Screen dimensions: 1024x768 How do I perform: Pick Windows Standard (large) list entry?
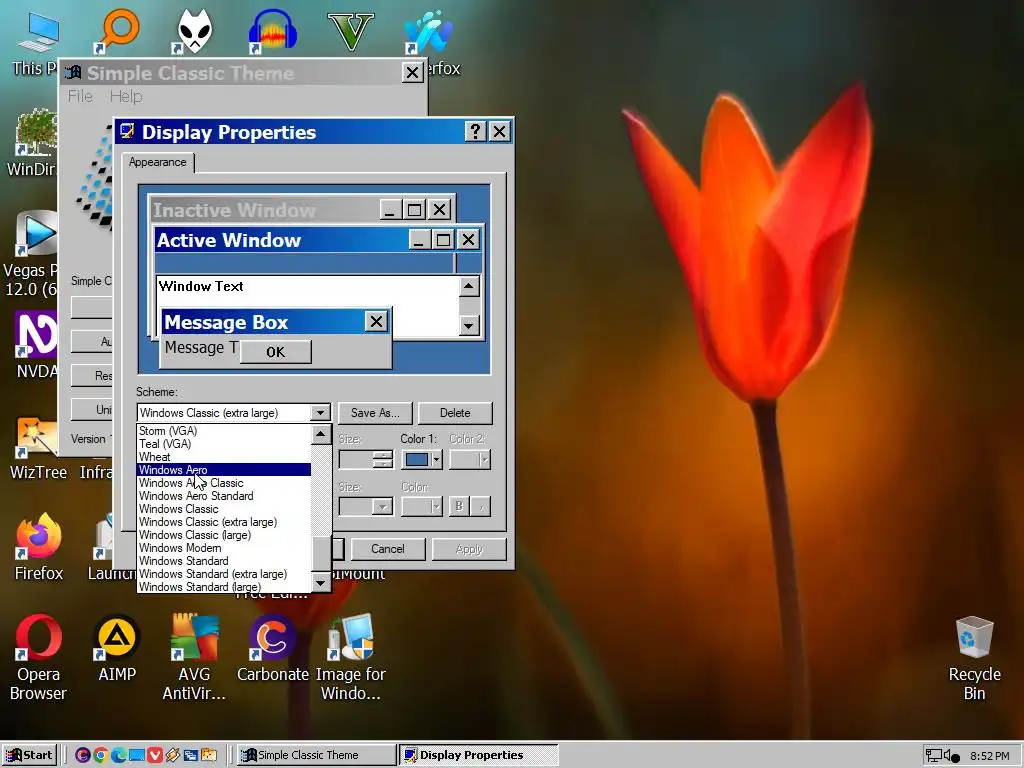tap(224, 587)
